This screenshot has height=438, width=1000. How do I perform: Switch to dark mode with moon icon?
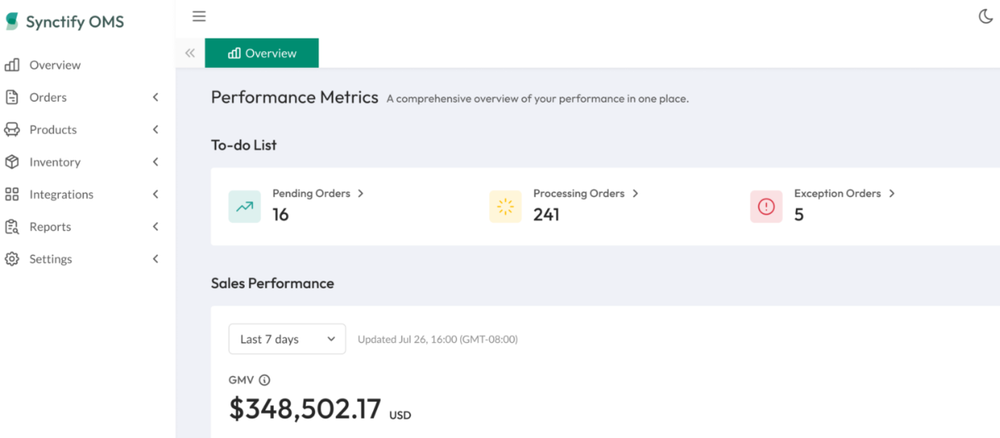click(x=985, y=17)
